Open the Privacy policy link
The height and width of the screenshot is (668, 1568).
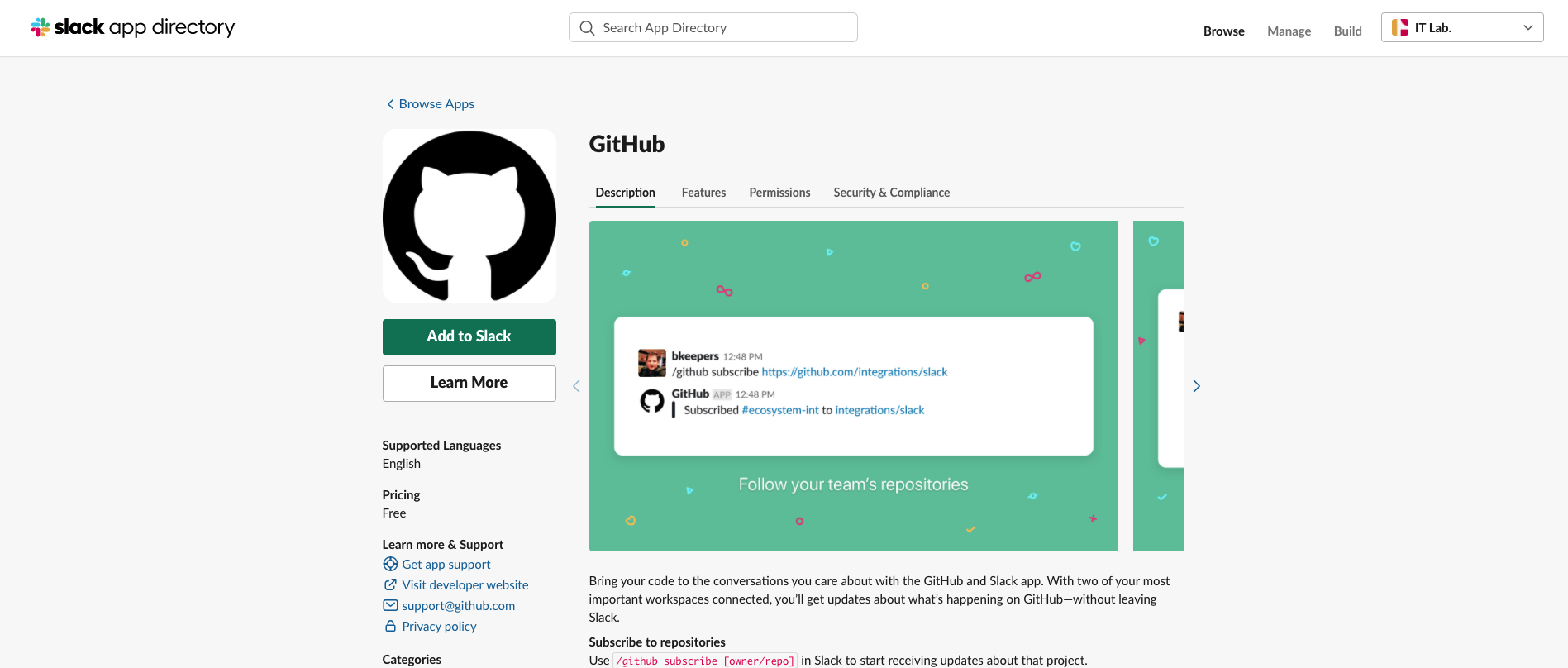[x=439, y=626]
